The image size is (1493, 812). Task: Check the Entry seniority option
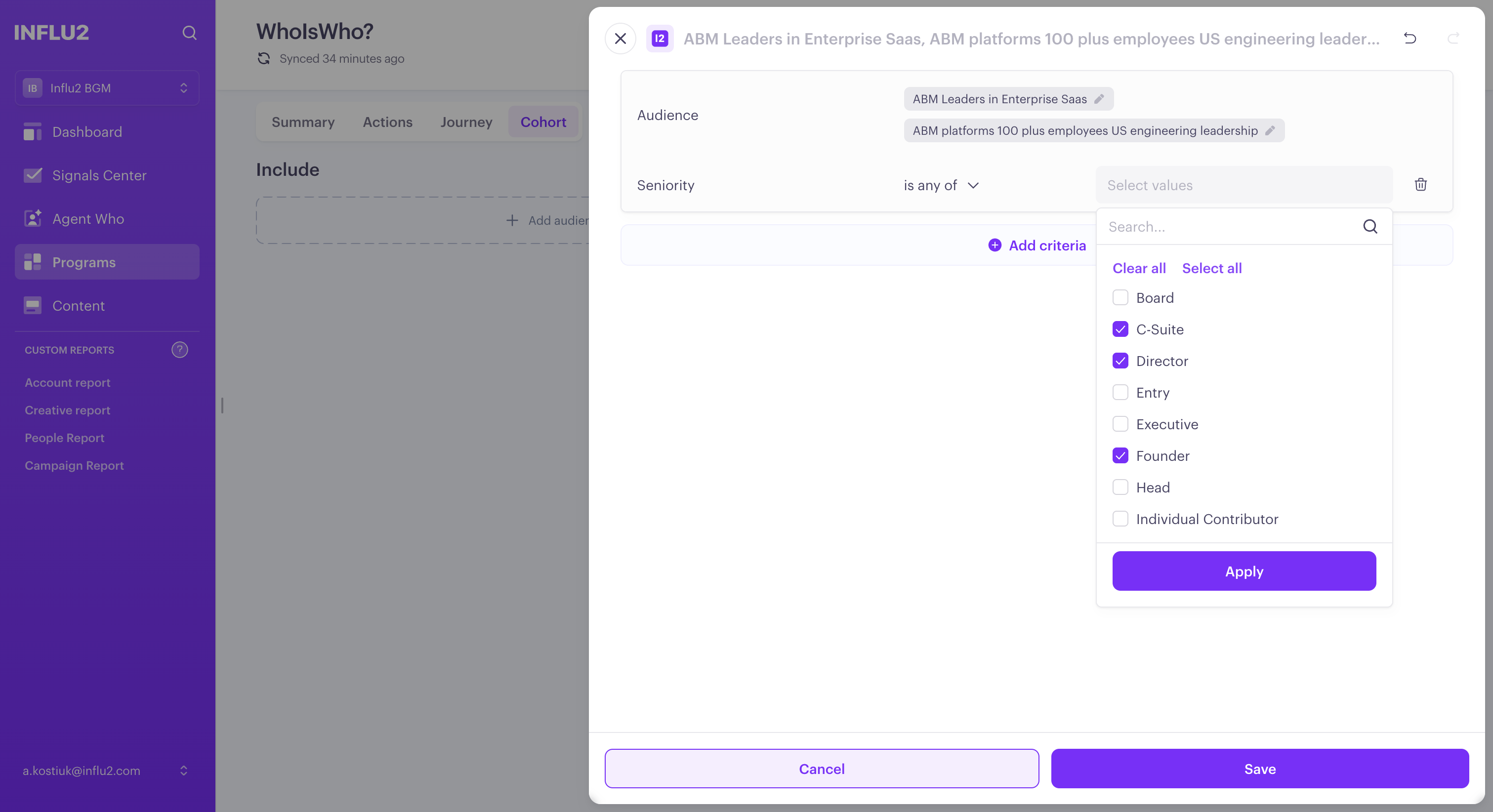point(1120,392)
